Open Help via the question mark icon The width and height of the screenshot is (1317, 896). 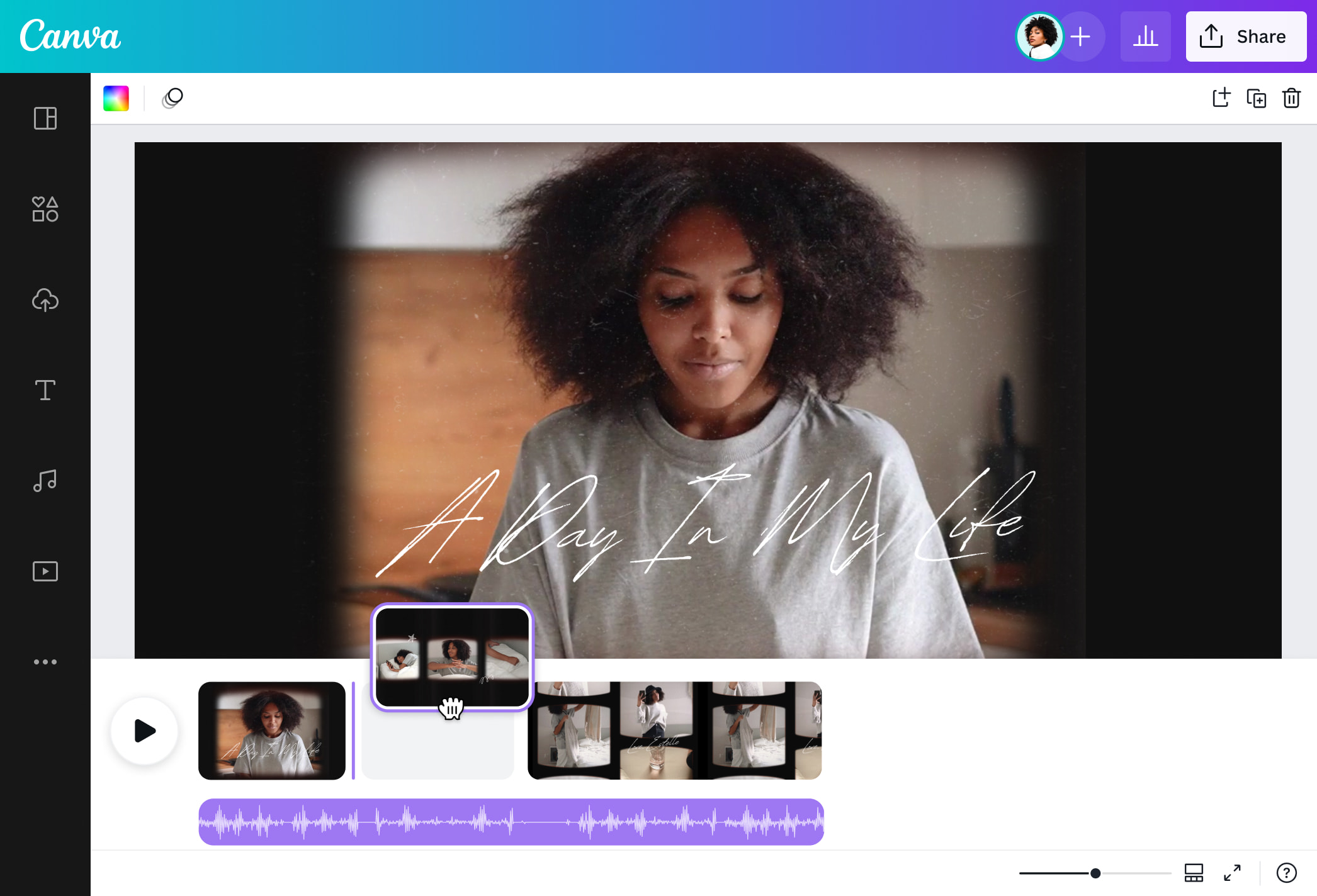[1286, 873]
